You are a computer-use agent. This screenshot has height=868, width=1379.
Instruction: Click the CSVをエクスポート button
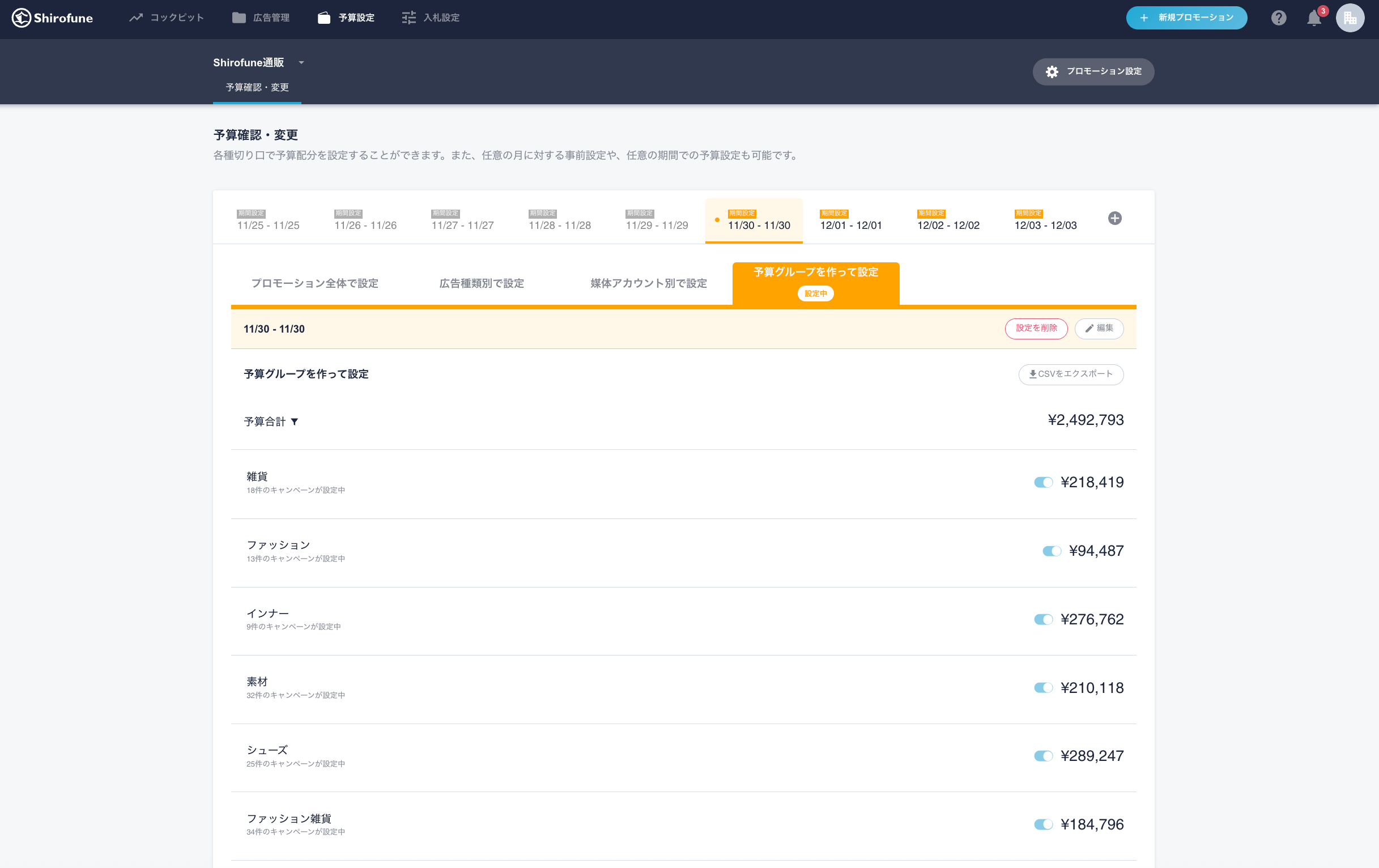[1070, 374]
